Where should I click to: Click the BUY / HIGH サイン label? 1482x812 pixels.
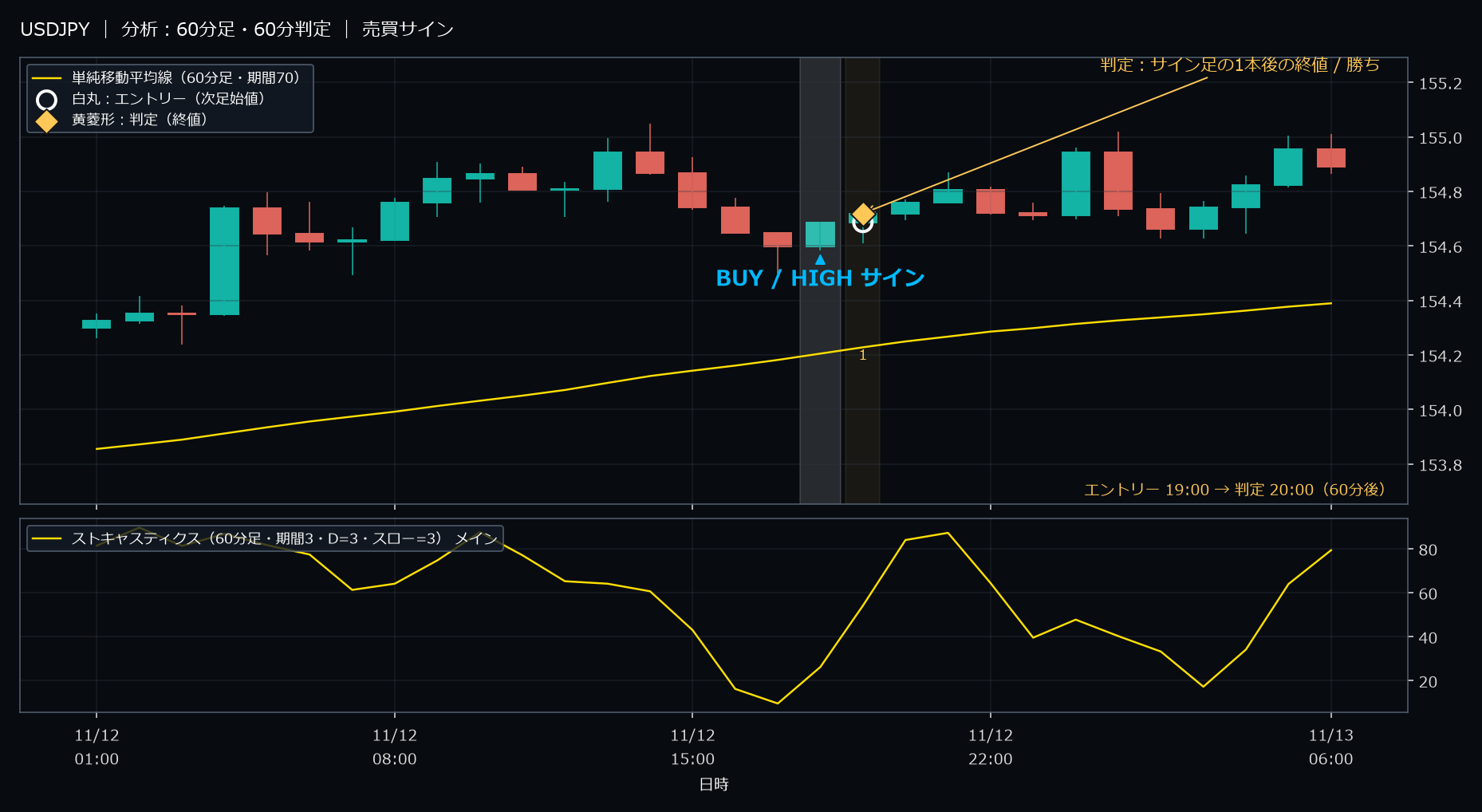(x=820, y=278)
